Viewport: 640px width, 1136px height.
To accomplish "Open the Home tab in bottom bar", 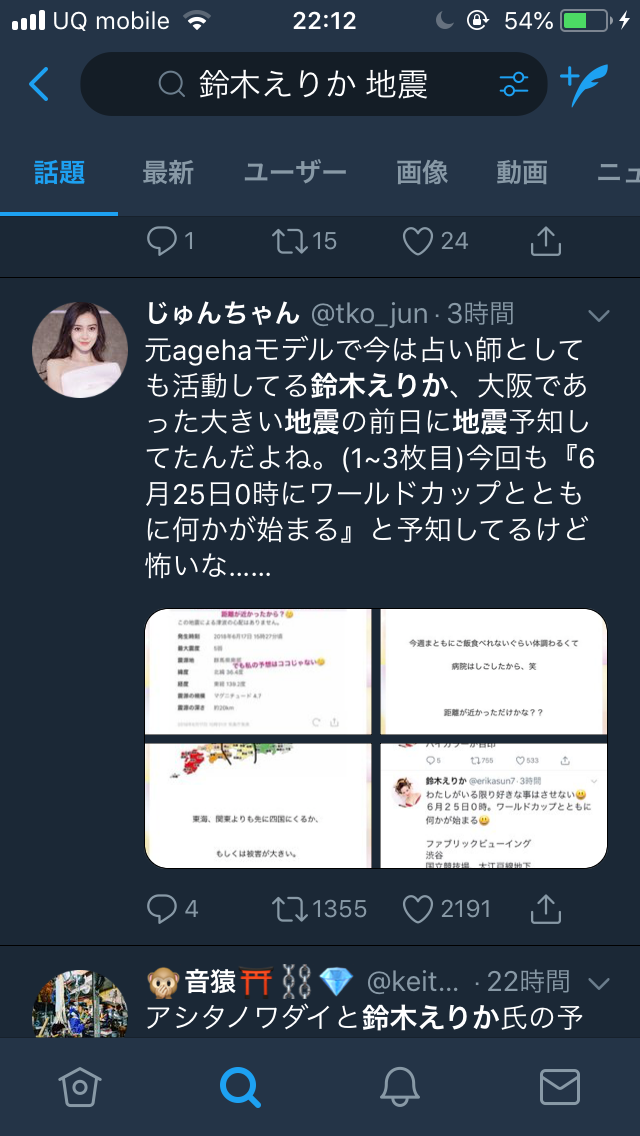I will click(80, 1087).
